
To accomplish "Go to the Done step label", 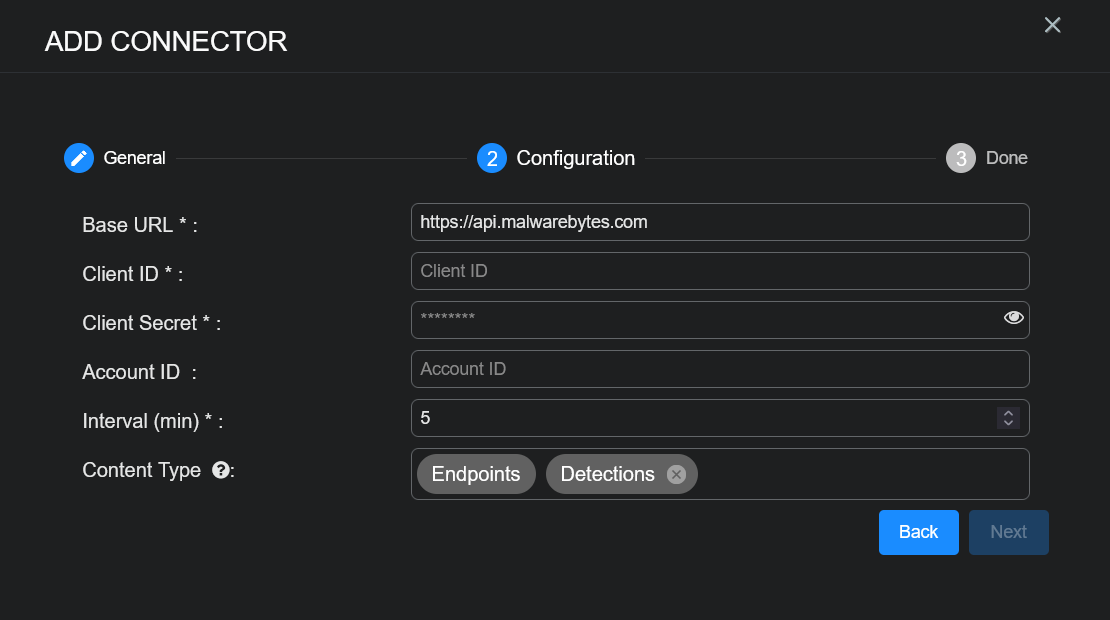I will coord(1006,158).
